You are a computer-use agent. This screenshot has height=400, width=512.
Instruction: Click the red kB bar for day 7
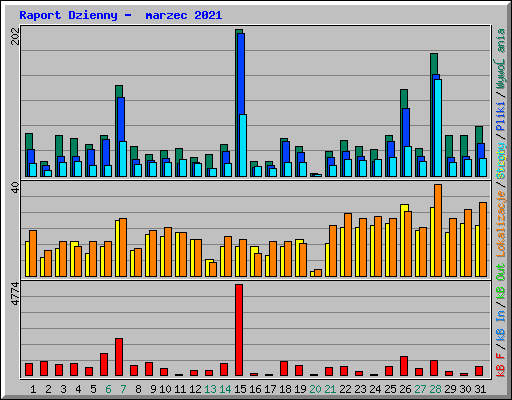point(119,357)
